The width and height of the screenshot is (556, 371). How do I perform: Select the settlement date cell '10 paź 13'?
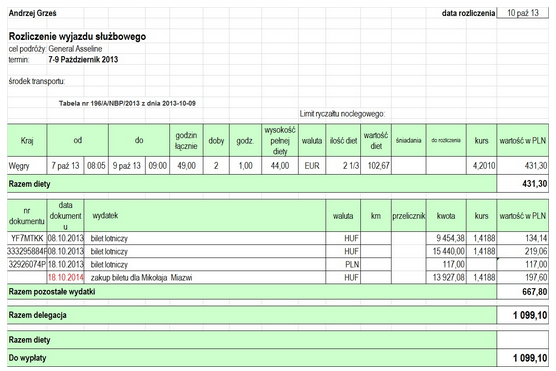click(x=523, y=13)
